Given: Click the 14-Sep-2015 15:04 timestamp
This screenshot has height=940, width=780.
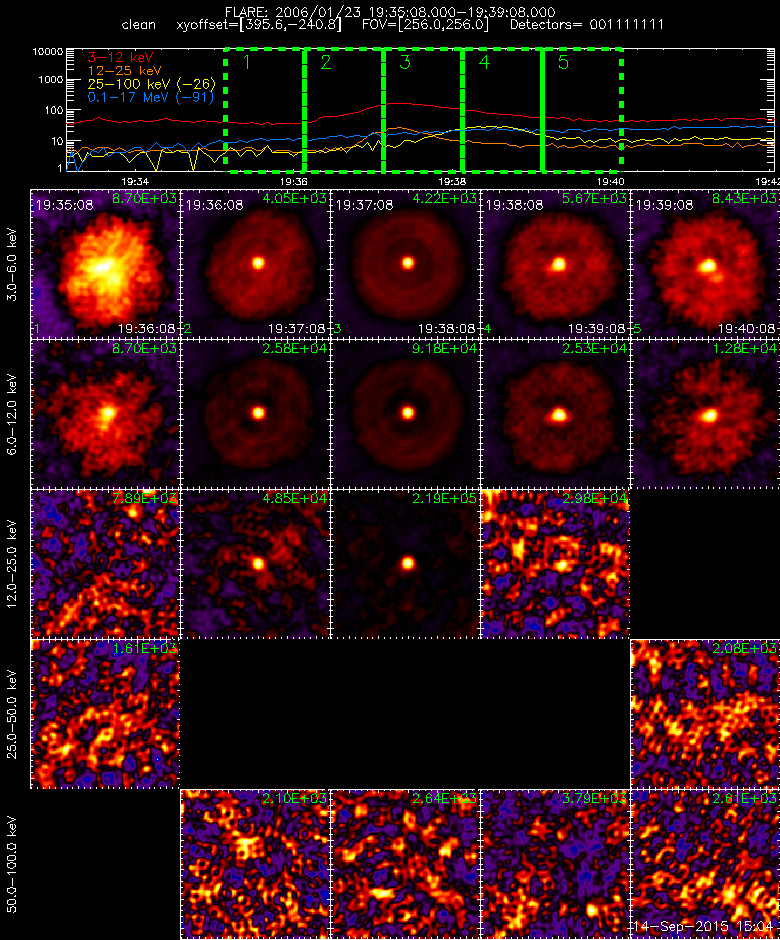Looking at the screenshot, I should [703, 927].
